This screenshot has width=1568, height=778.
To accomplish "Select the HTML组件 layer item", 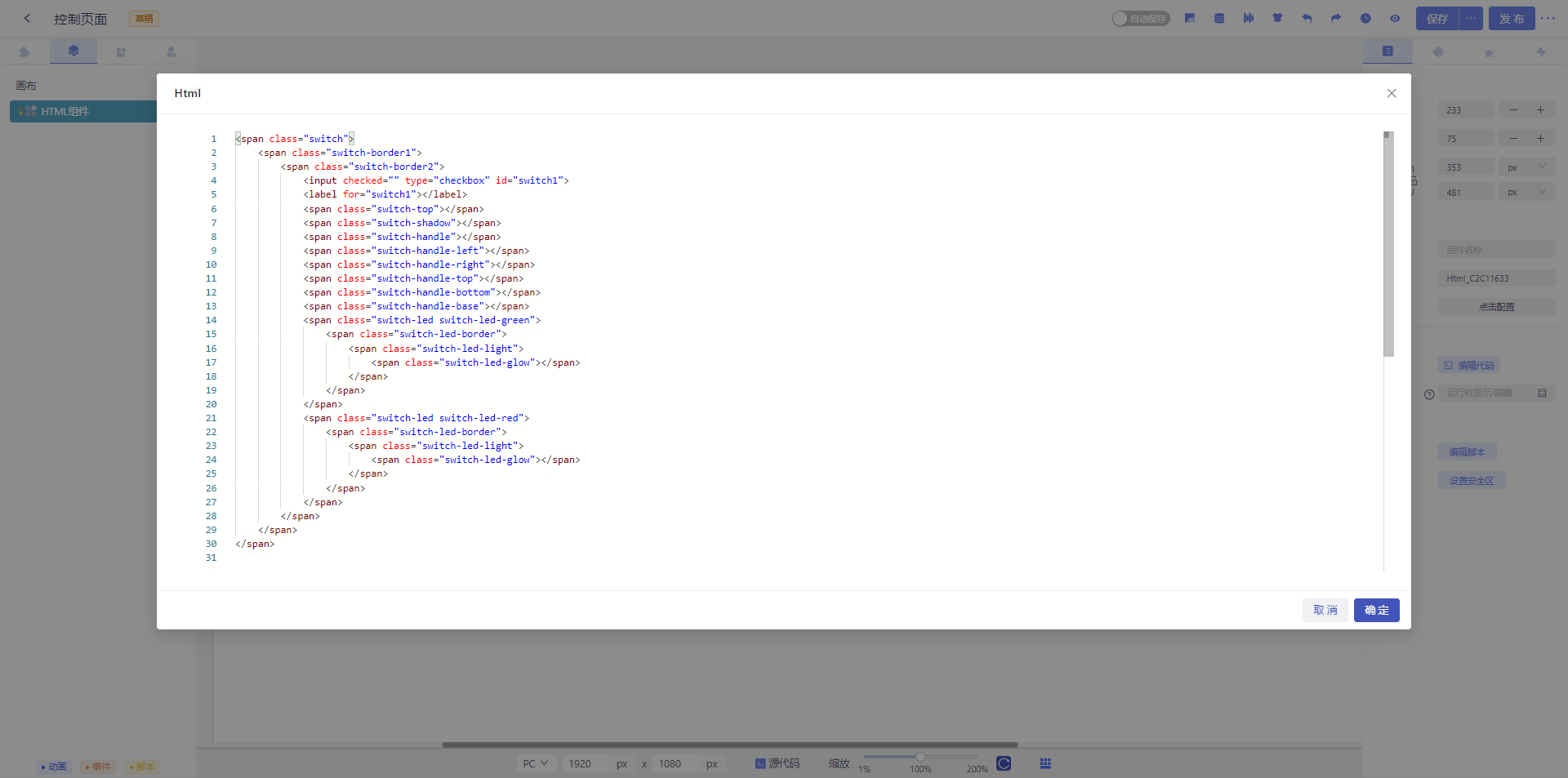I will point(83,111).
